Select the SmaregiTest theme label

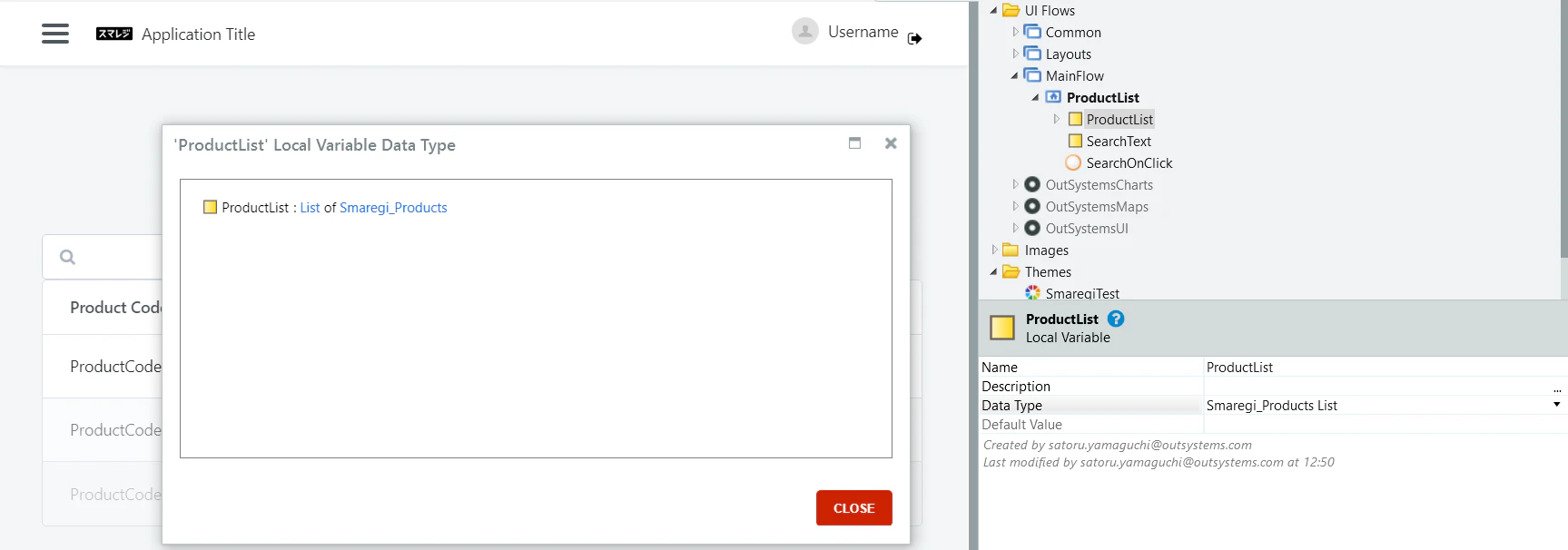[1082, 293]
